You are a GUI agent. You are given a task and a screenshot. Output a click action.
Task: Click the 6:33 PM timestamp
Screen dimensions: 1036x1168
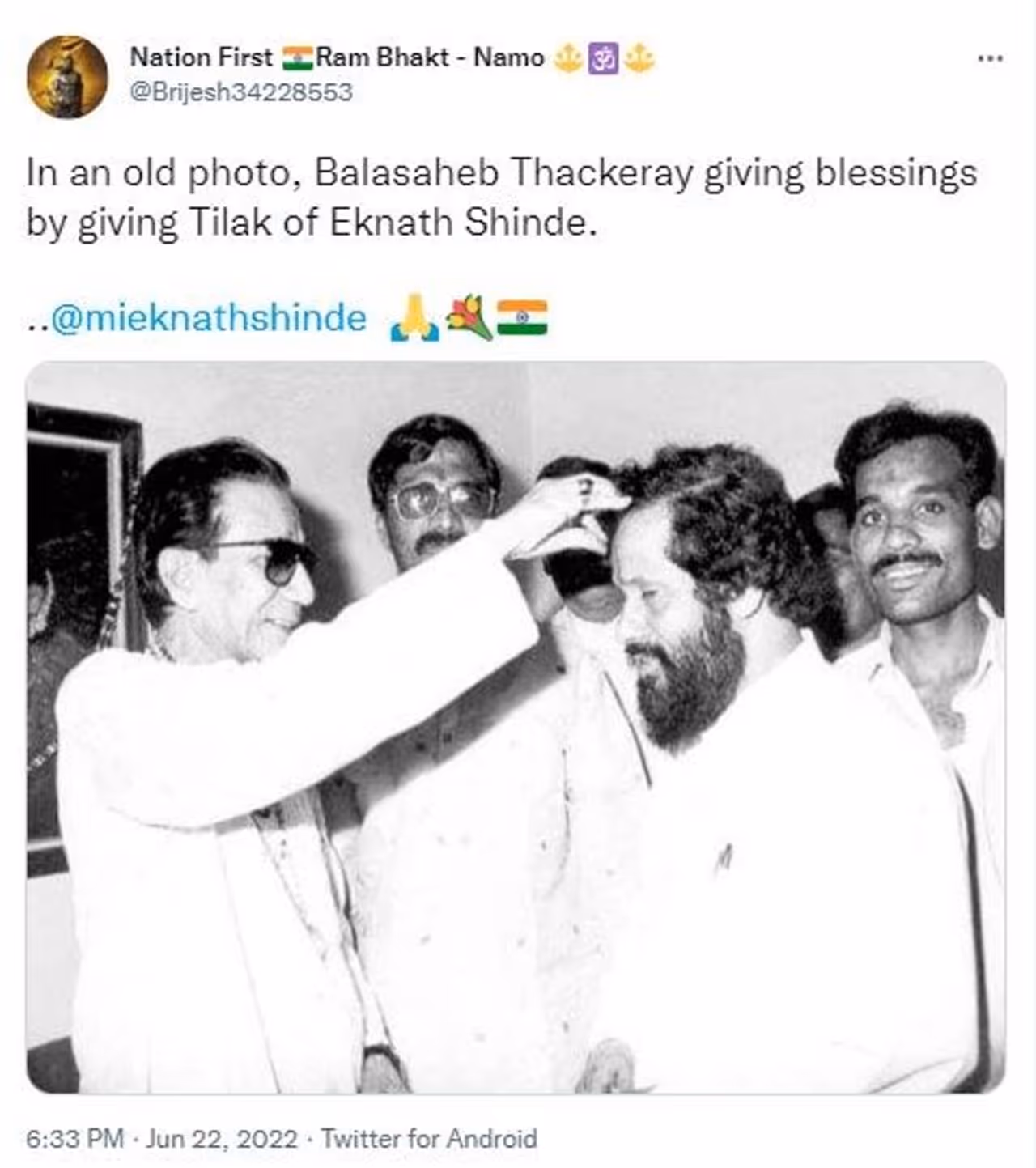(x=75, y=1139)
